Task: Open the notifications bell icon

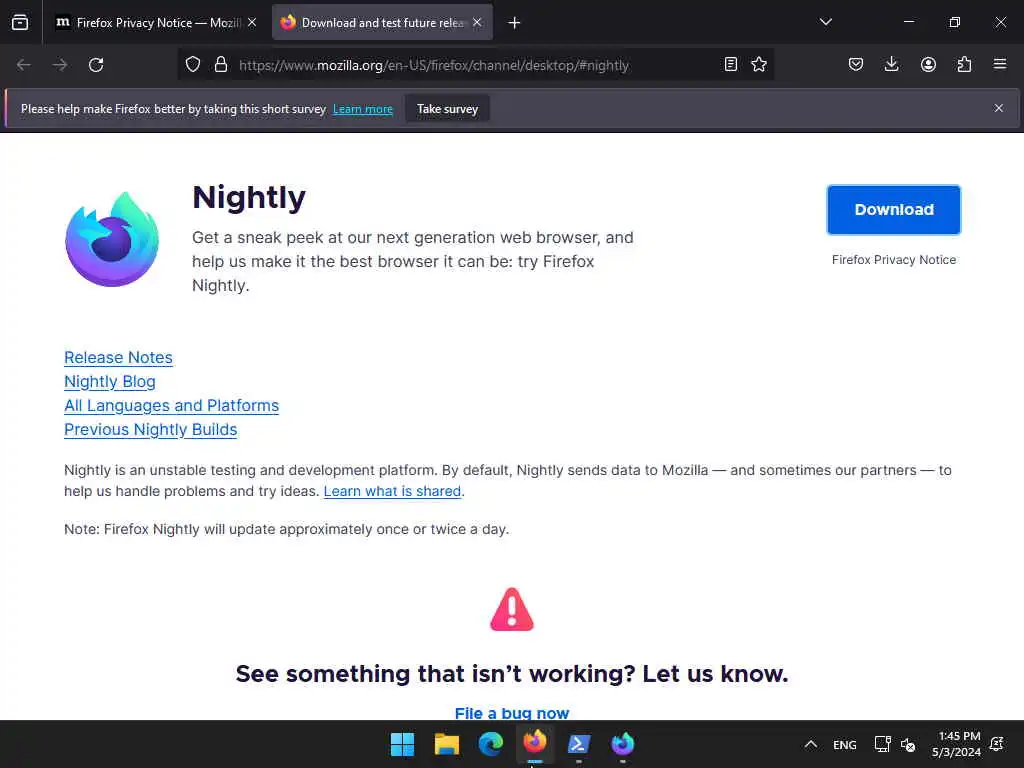Action: point(997,744)
